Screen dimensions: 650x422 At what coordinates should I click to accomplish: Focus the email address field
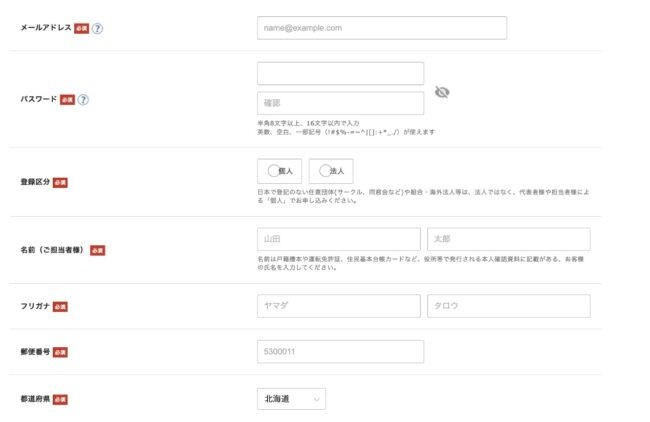[x=381, y=28]
